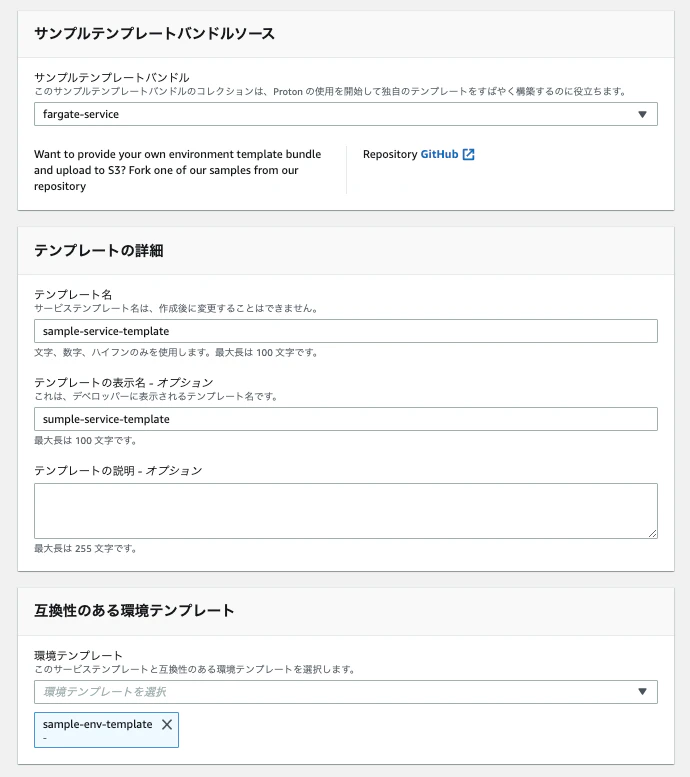The width and height of the screenshot is (690, 777).
Task: Click the サンプルテンプレートバンドル field label
Action: tap(112, 77)
